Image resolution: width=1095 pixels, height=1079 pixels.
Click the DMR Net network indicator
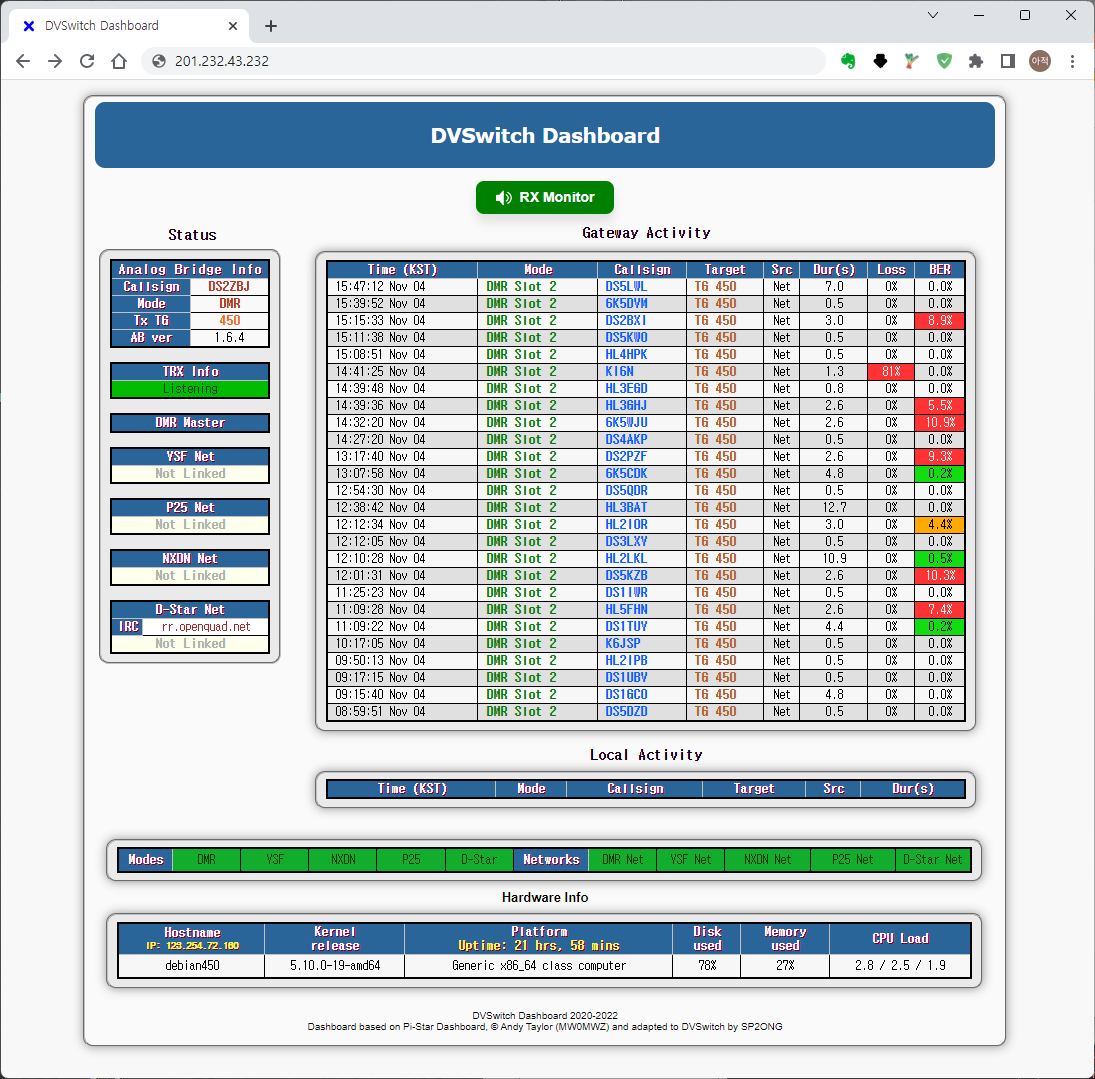click(623, 860)
